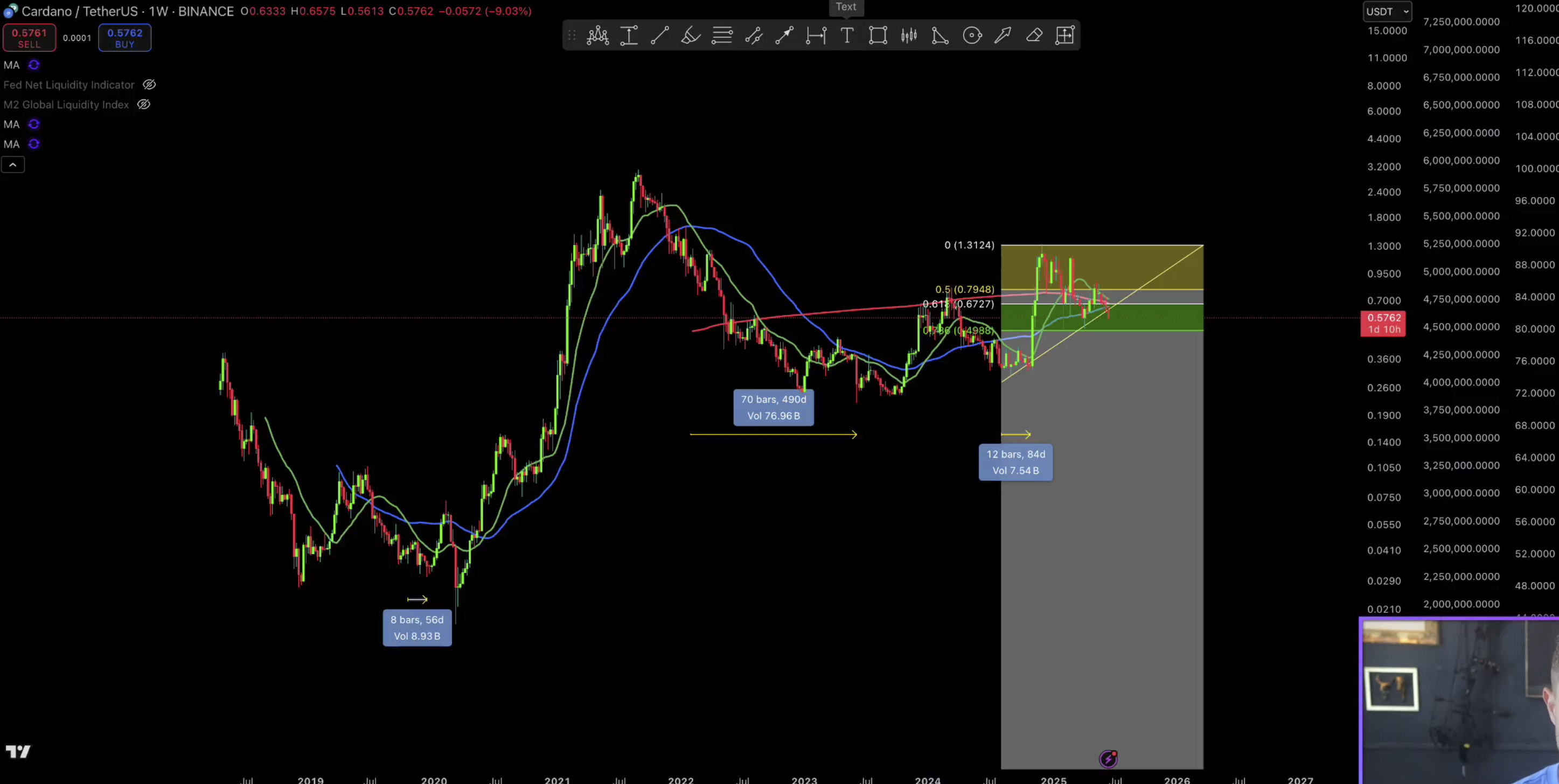Viewport: 1559px width, 784px height.
Task: Click loading icon of MA below M2 Global Liquidity
Action: click(x=34, y=124)
